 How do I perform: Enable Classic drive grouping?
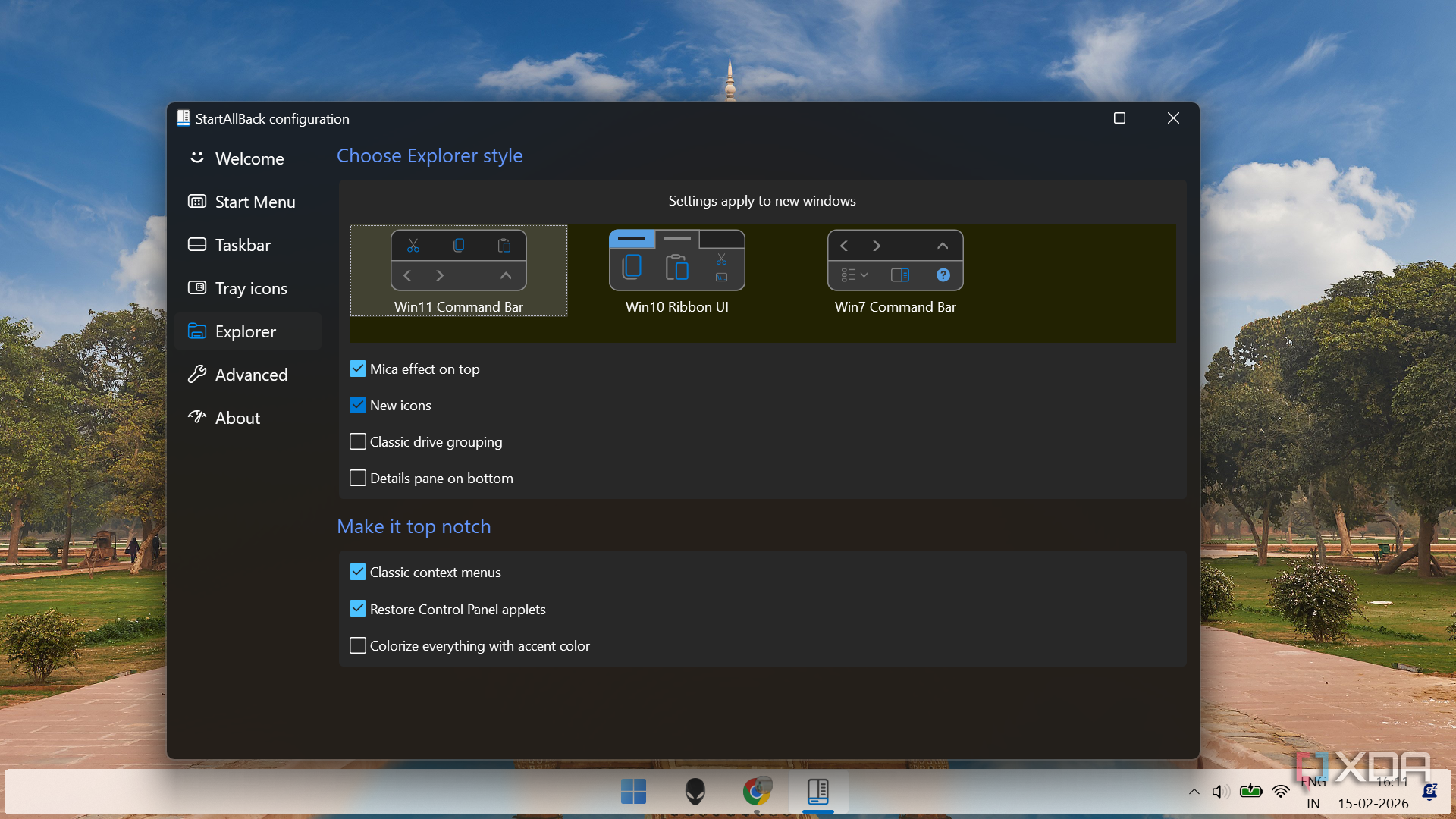coord(358,442)
